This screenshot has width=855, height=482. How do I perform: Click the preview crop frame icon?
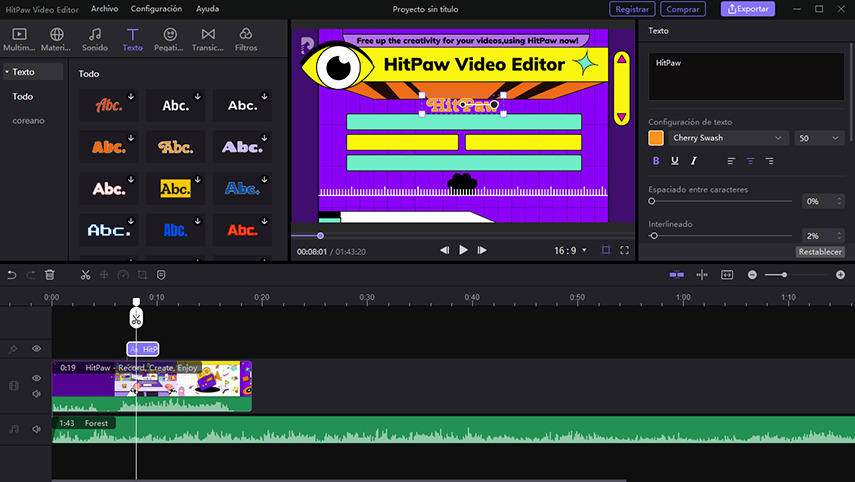606,250
